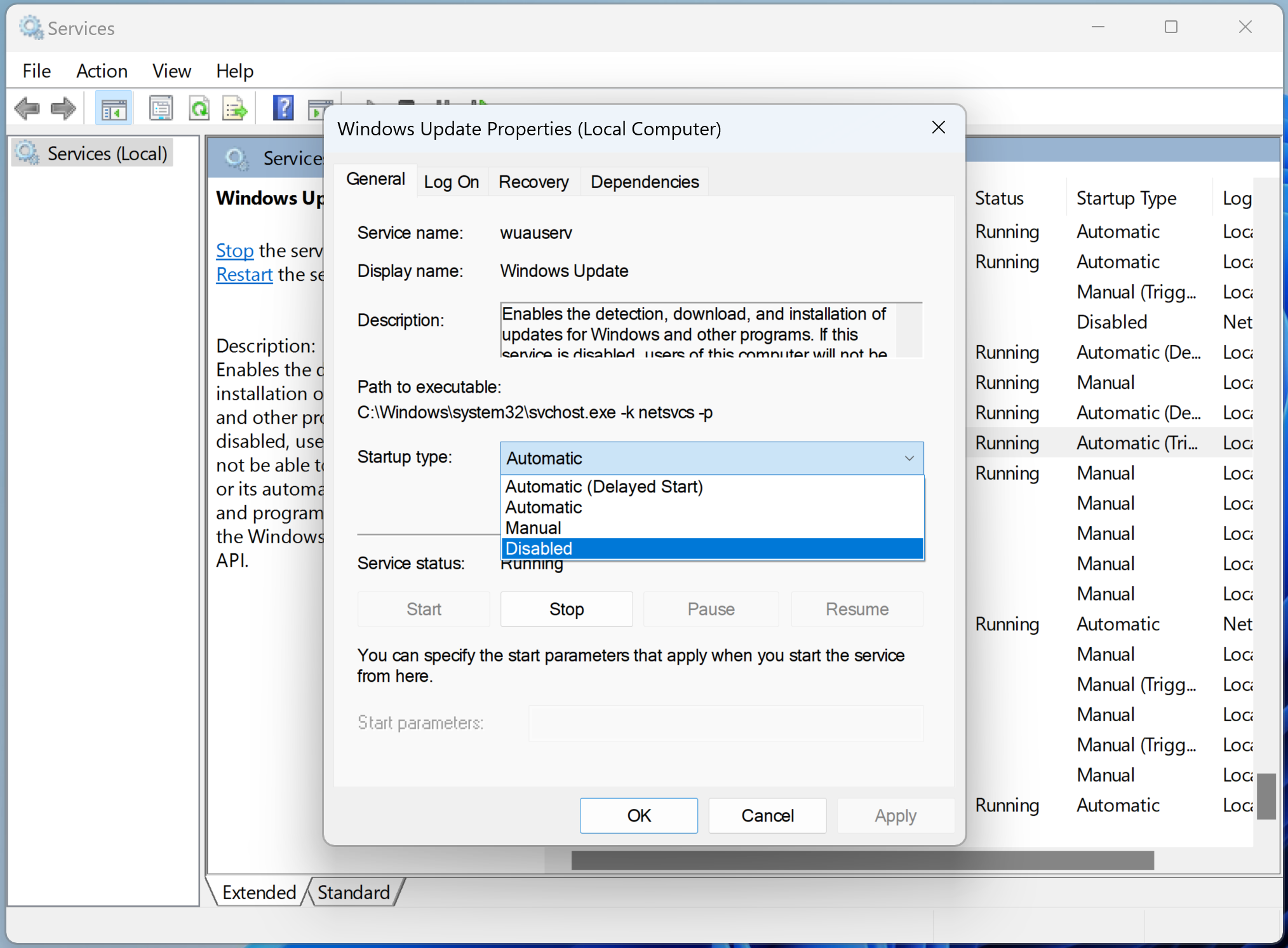Select Disabled from startup type dropdown
Viewport: 1288px width, 948px height.
(x=711, y=548)
